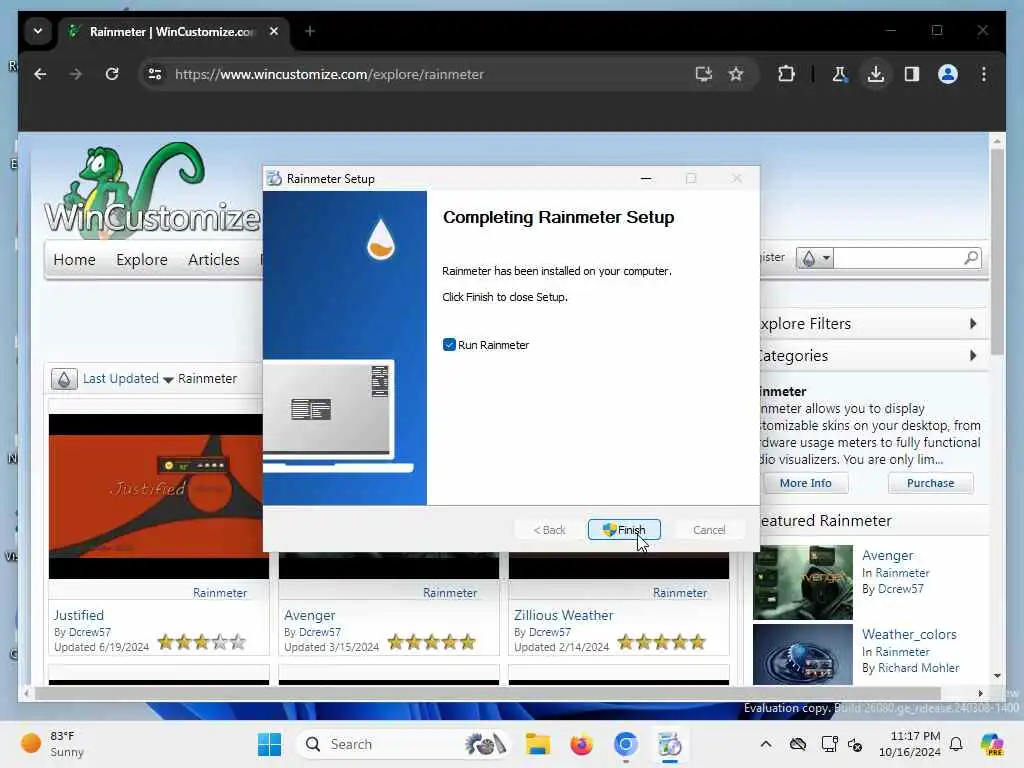Image resolution: width=1024 pixels, height=768 pixels.
Task: Open the browser profile avatar
Action: pyautogui.click(x=948, y=74)
